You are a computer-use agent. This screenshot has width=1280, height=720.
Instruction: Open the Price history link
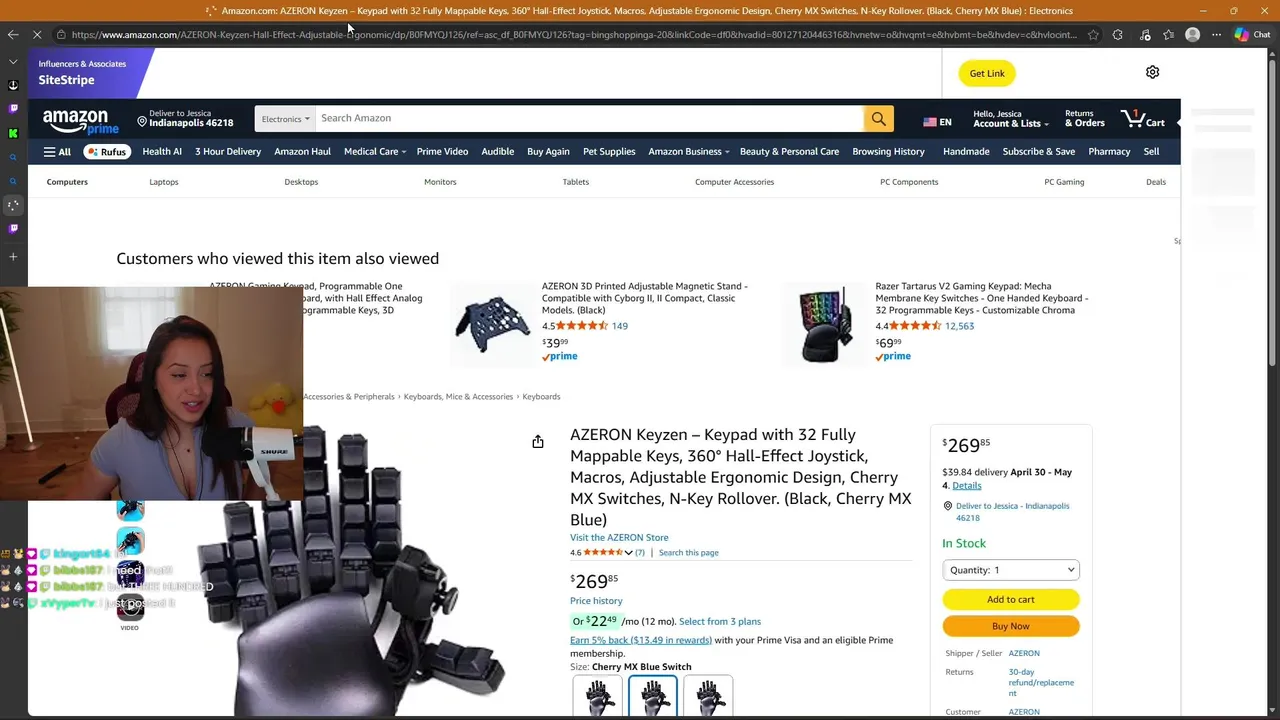click(x=596, y=601)
